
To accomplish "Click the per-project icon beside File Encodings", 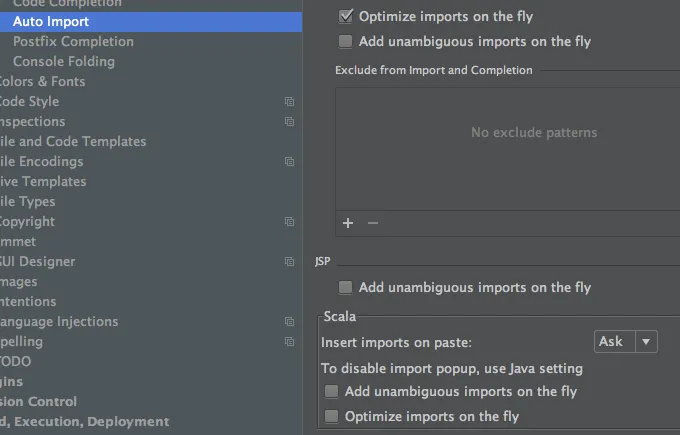I will pos(289,162).
